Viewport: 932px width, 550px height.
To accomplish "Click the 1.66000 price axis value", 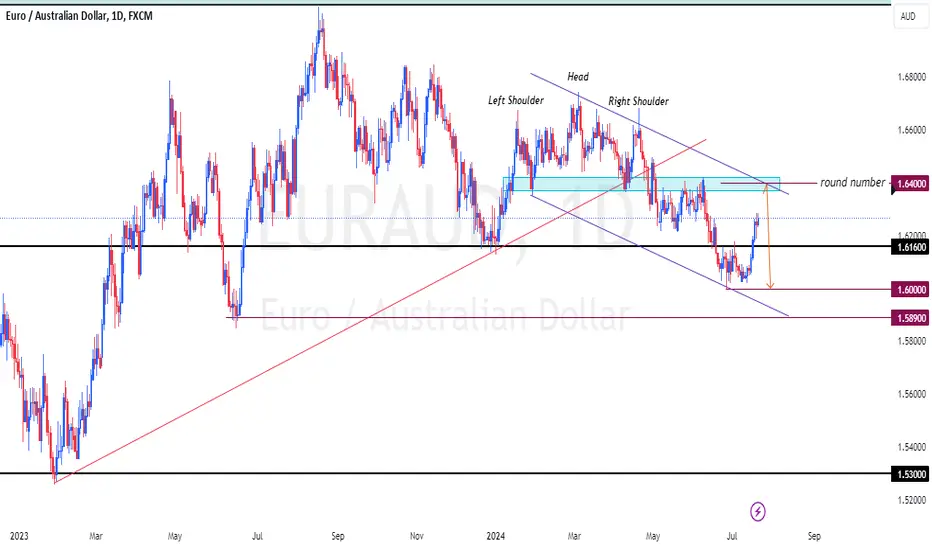I will pyautogui.click(x=911, y=130).
